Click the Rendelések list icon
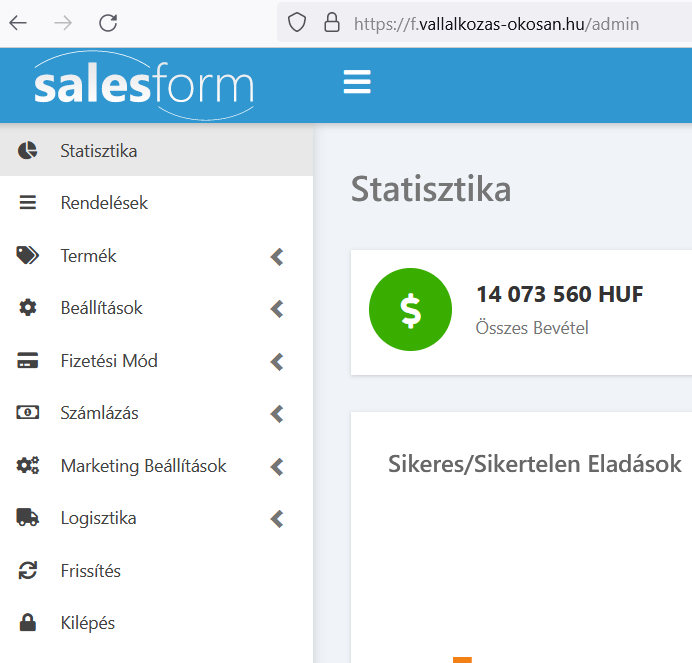Viewport: 692px width, 663px height. coord(27,203)
